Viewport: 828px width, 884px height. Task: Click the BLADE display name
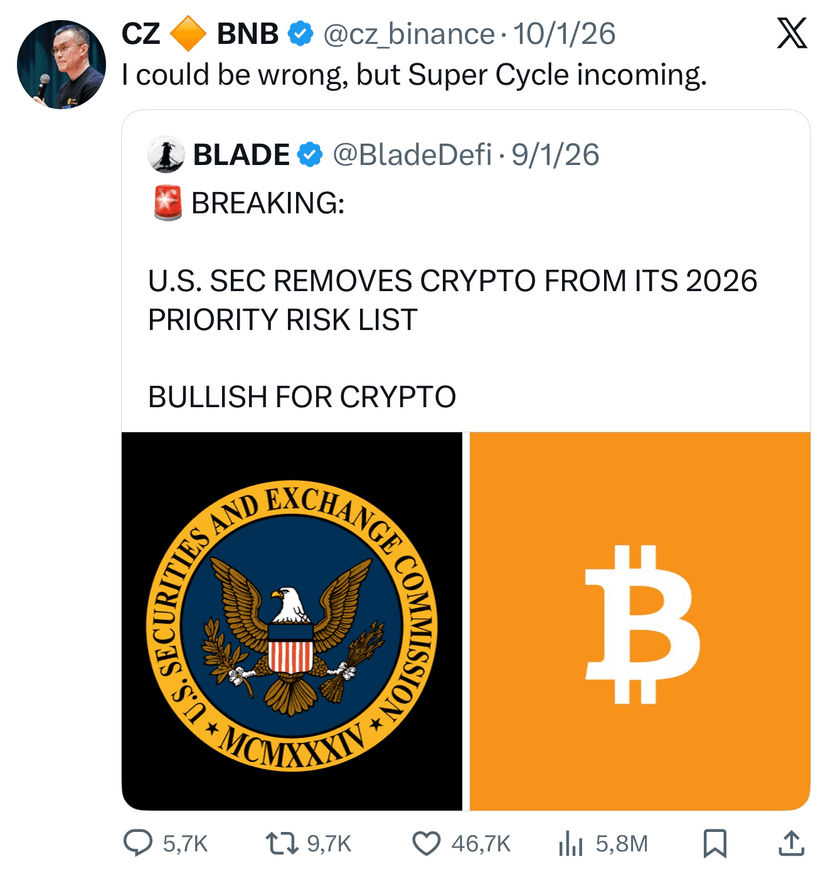pyautogui.click(x=241, y=155)
